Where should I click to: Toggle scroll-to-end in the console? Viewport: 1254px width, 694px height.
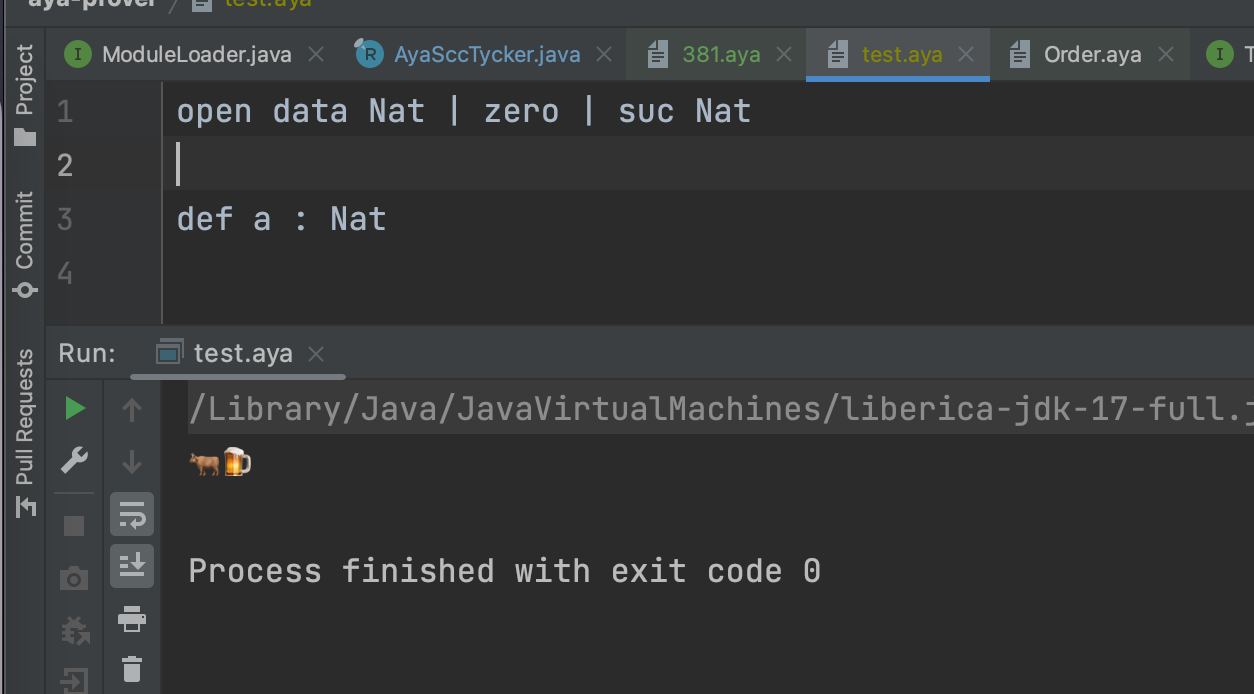[x=131, y=565]
